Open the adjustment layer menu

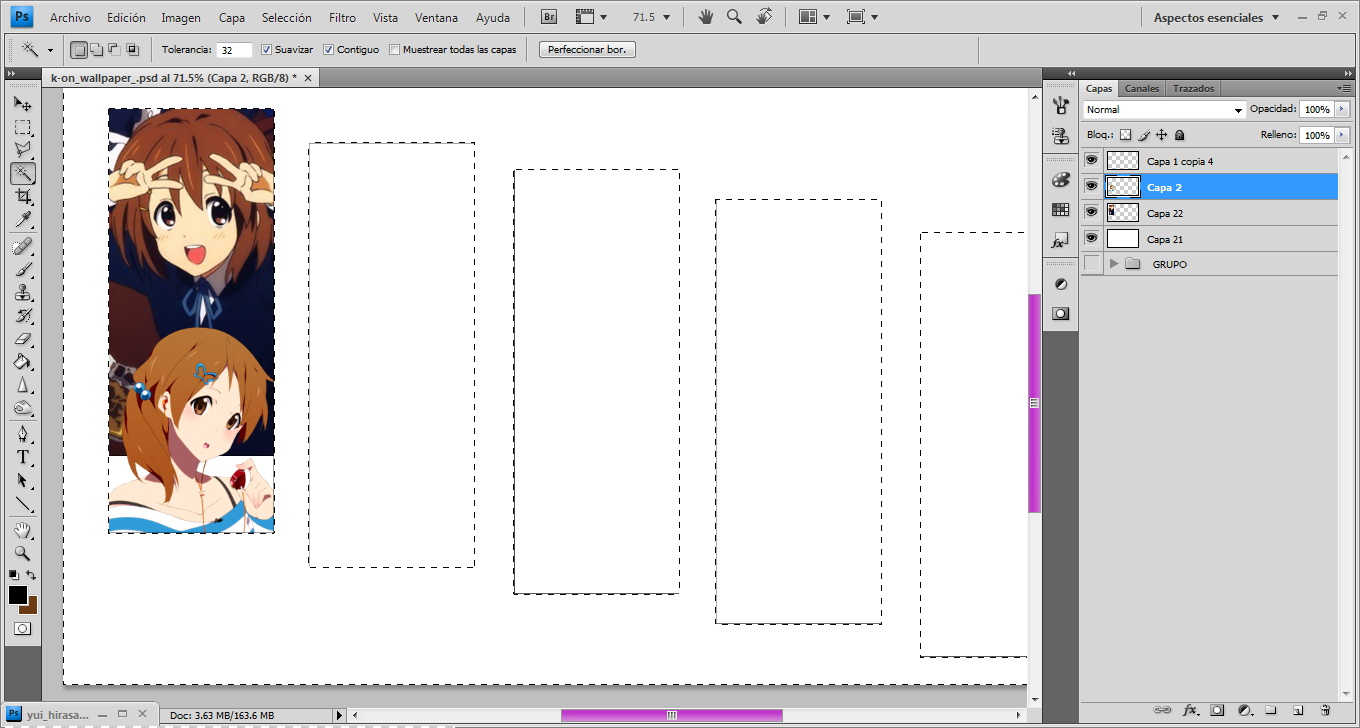coord(1244,709)
